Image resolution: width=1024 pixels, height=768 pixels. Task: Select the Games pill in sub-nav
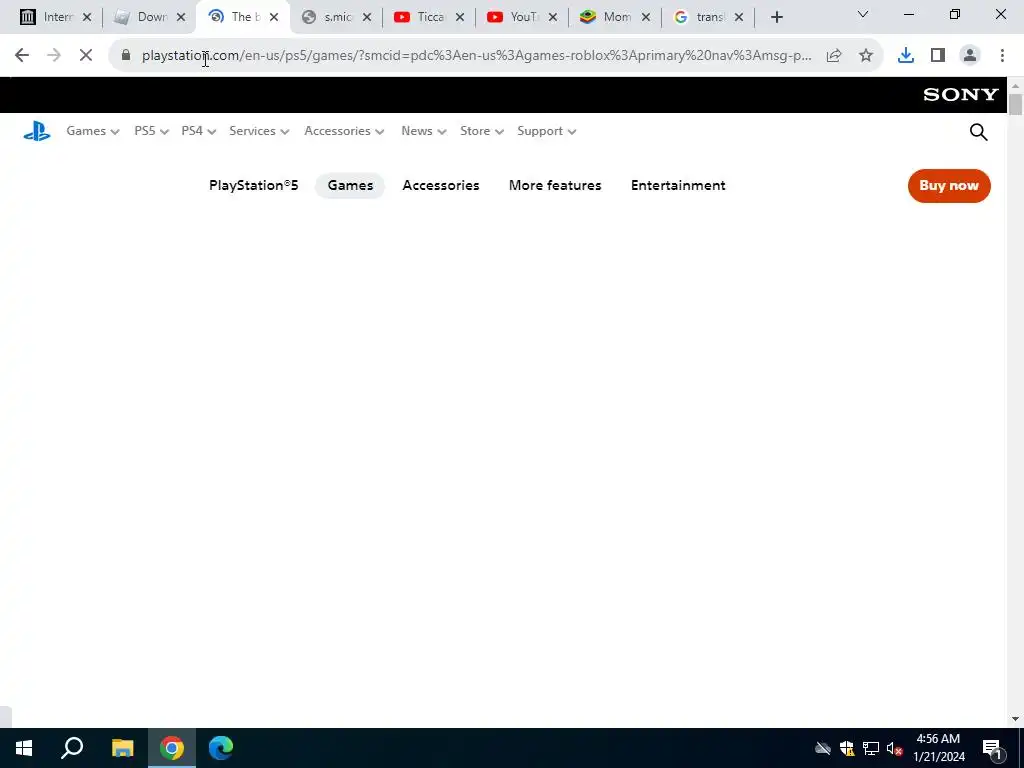click(350, 186)
